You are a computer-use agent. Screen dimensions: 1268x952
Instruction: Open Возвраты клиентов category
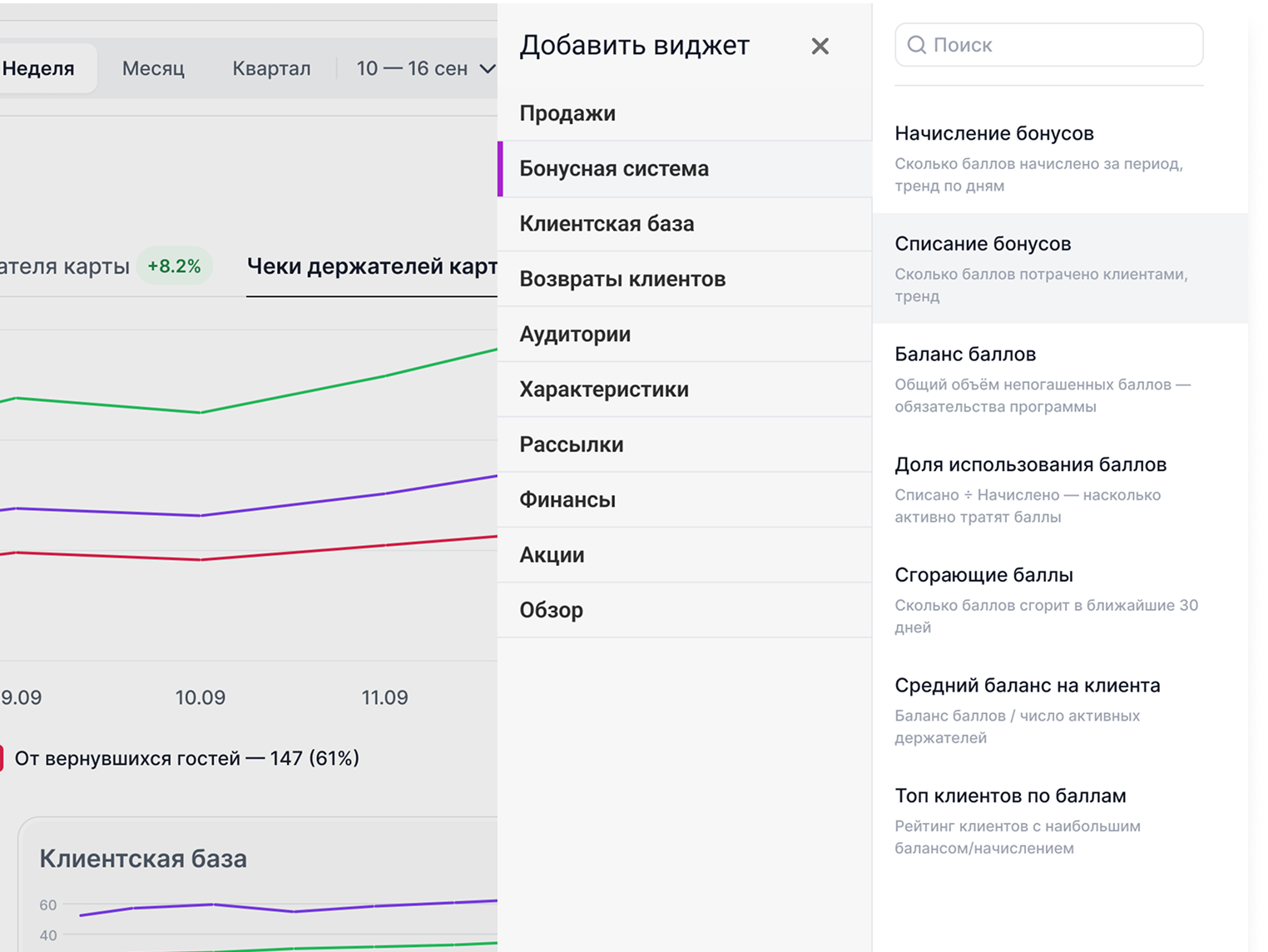point(685,279)
